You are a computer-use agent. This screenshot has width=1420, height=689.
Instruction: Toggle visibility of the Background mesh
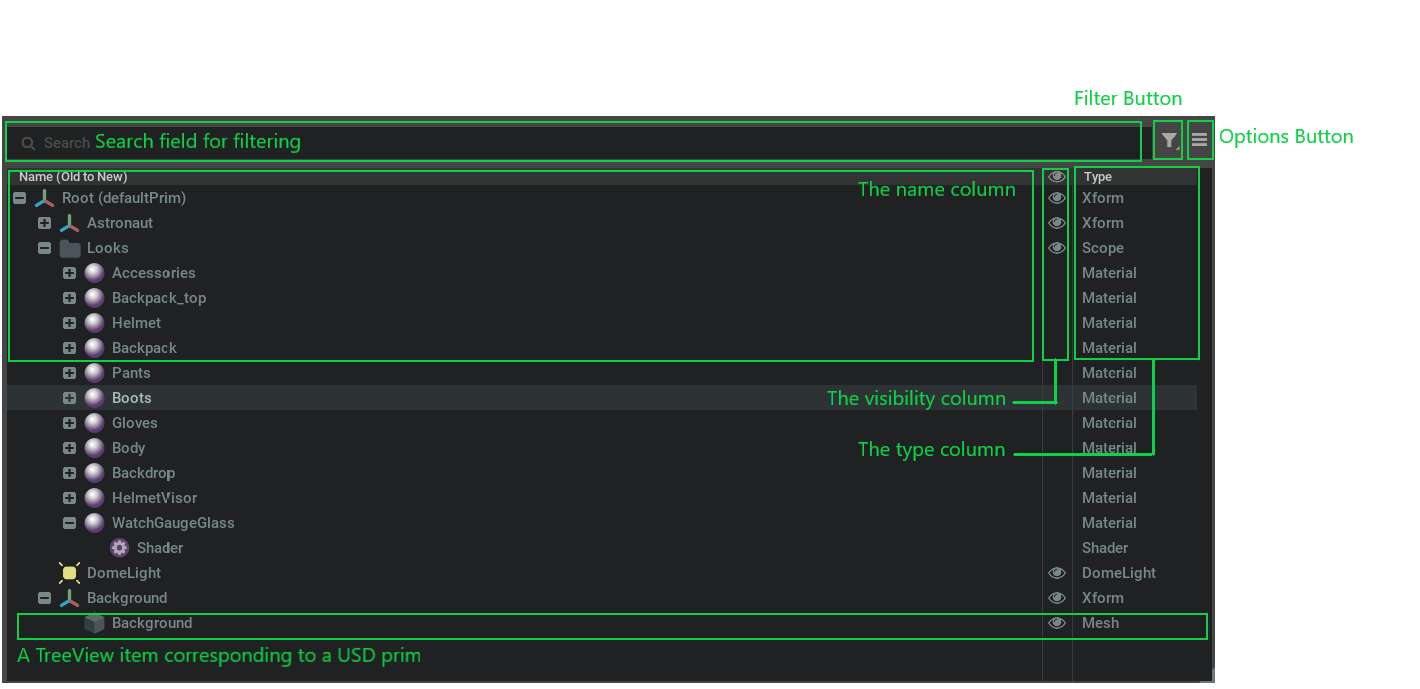tap(1056, 623)
